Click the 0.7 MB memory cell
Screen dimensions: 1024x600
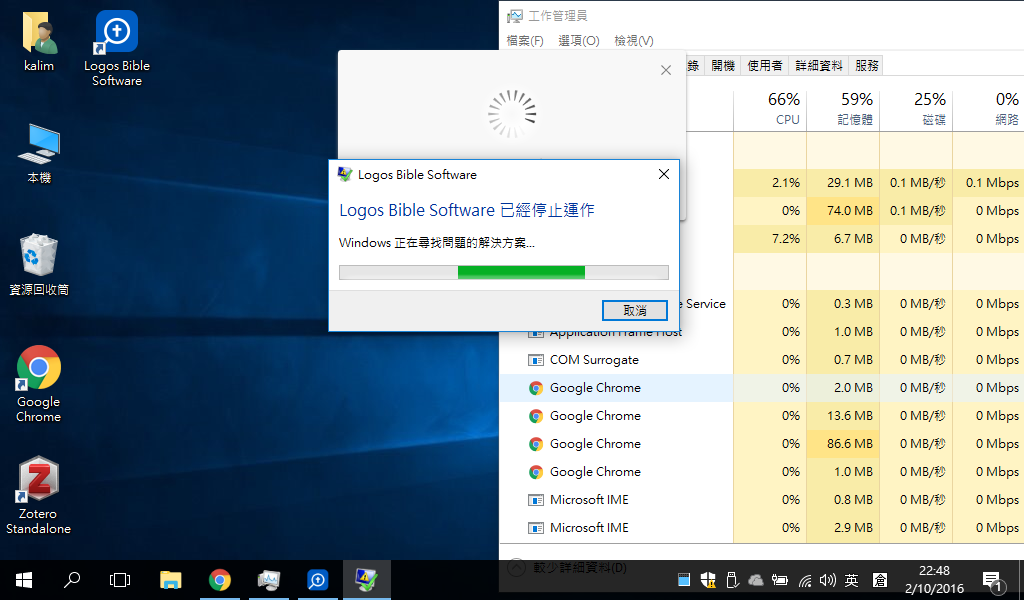click(x=843, y=360)
